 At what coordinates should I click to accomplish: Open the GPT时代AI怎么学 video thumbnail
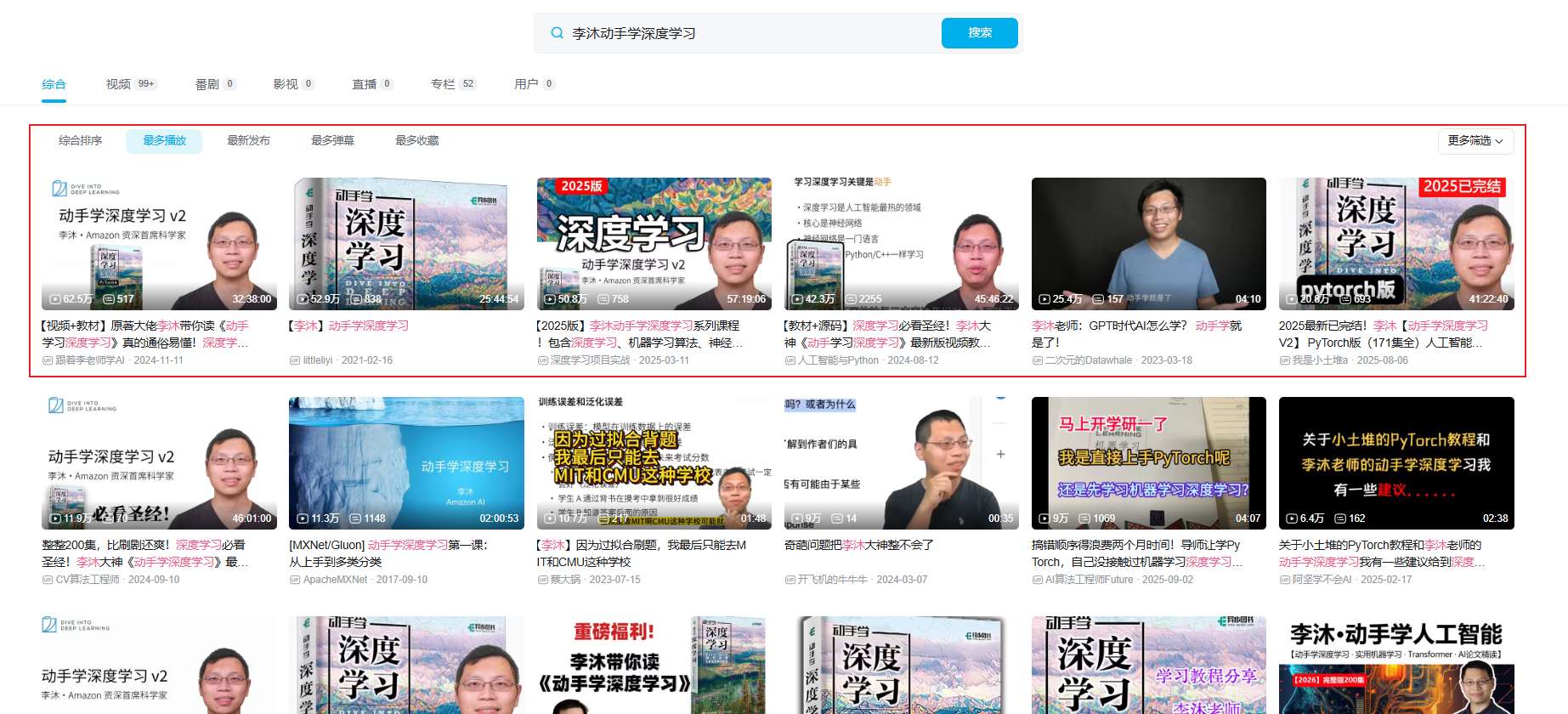tap(1148, 243)
